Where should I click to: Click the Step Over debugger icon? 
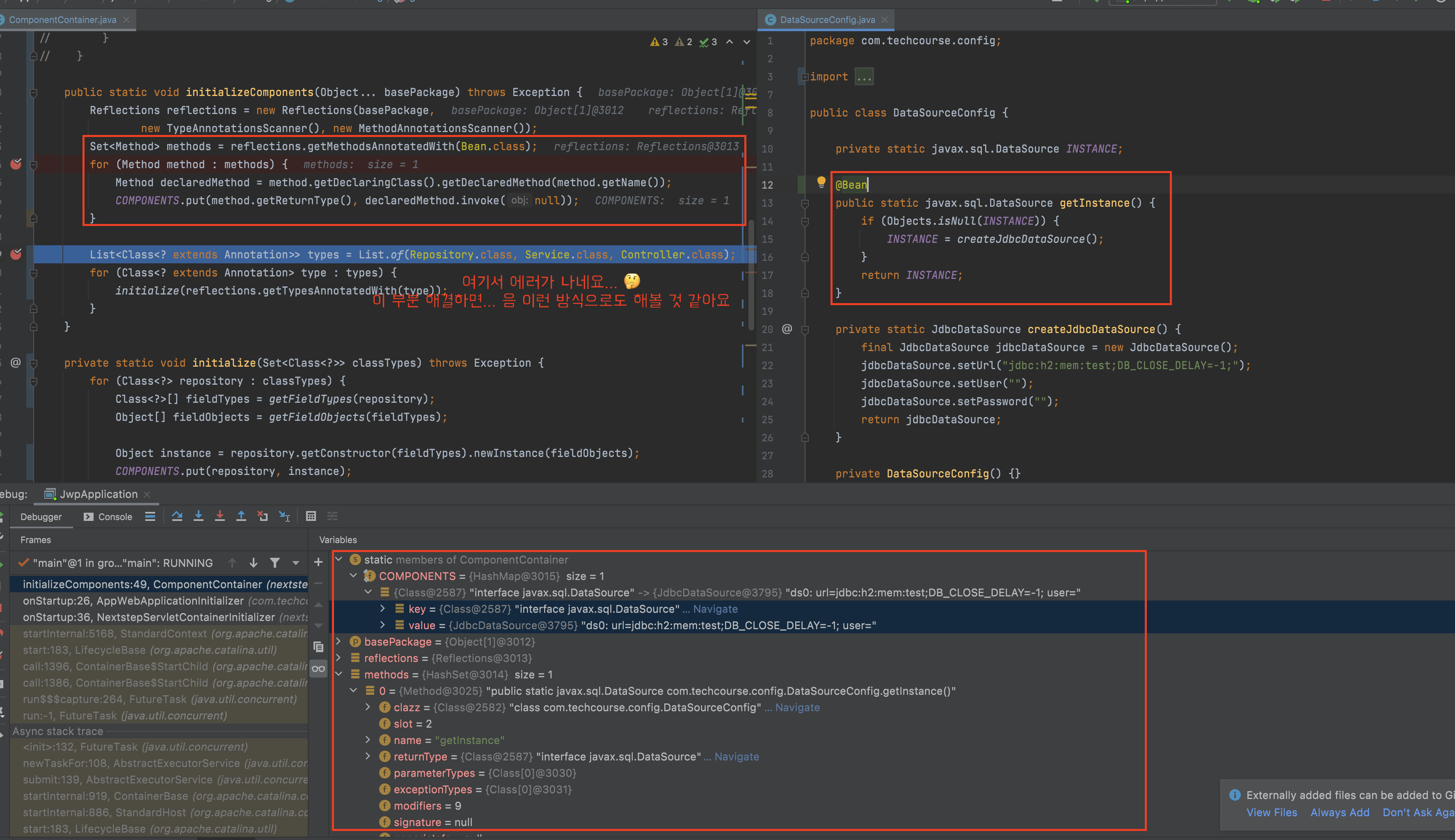pos(177,516)
